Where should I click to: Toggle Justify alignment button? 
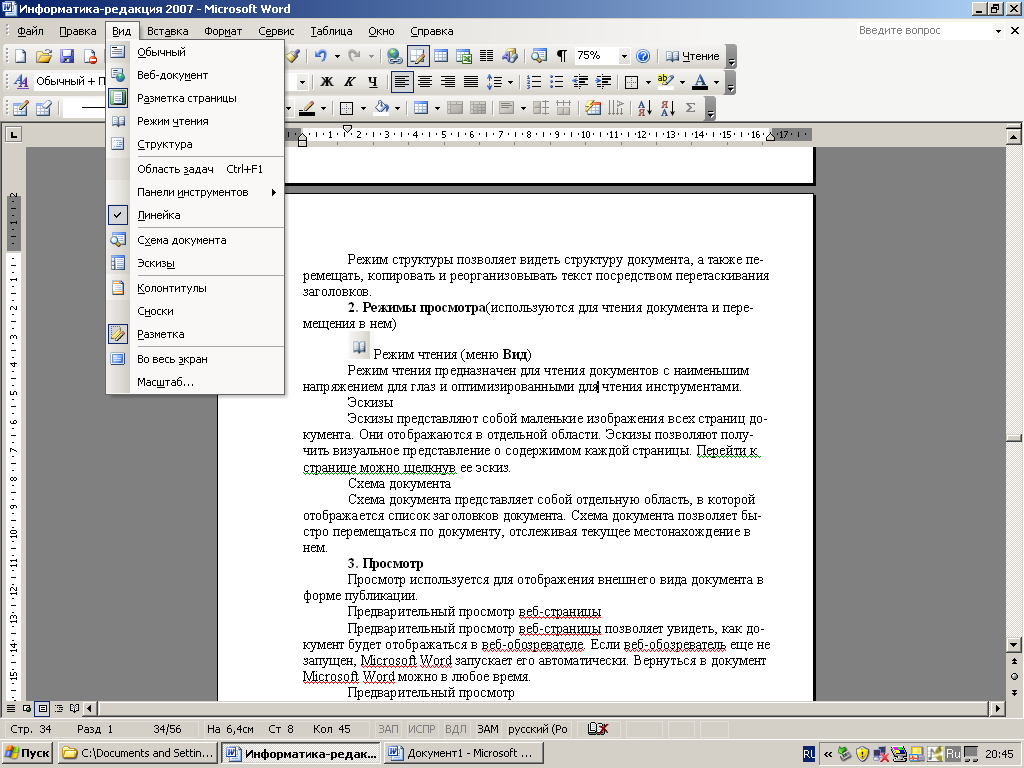(471, 82)
